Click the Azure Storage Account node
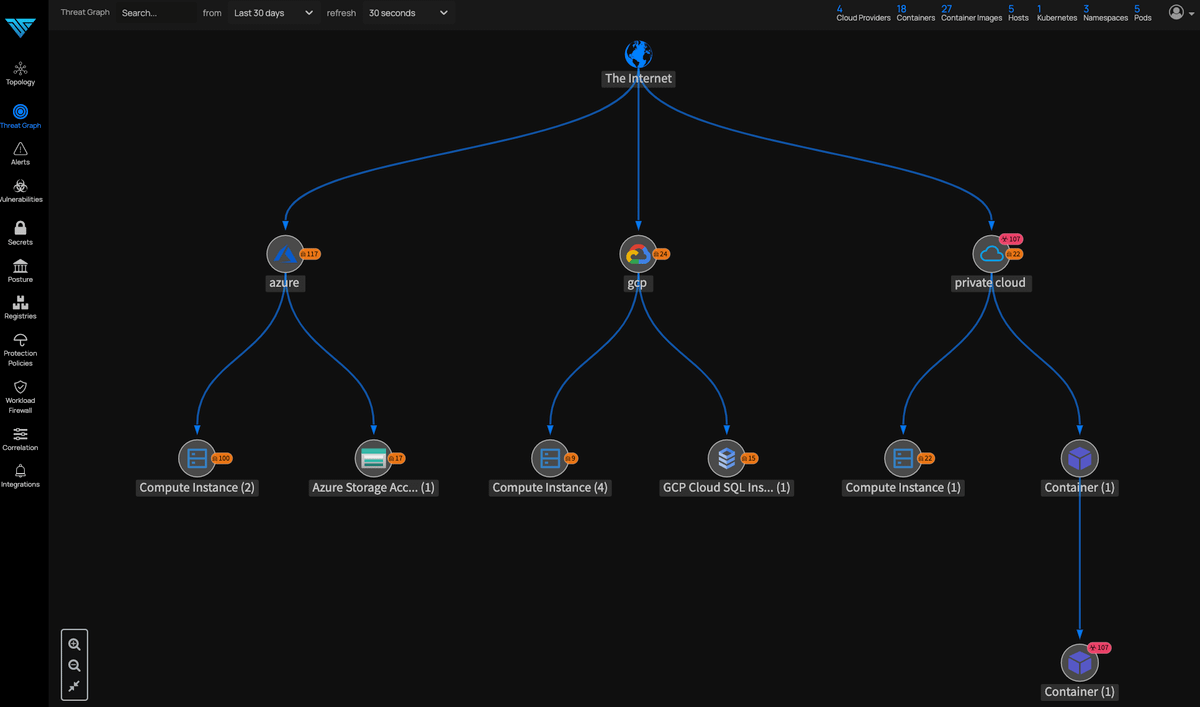This screenshot has height=707, width=1200. point(373,459)
